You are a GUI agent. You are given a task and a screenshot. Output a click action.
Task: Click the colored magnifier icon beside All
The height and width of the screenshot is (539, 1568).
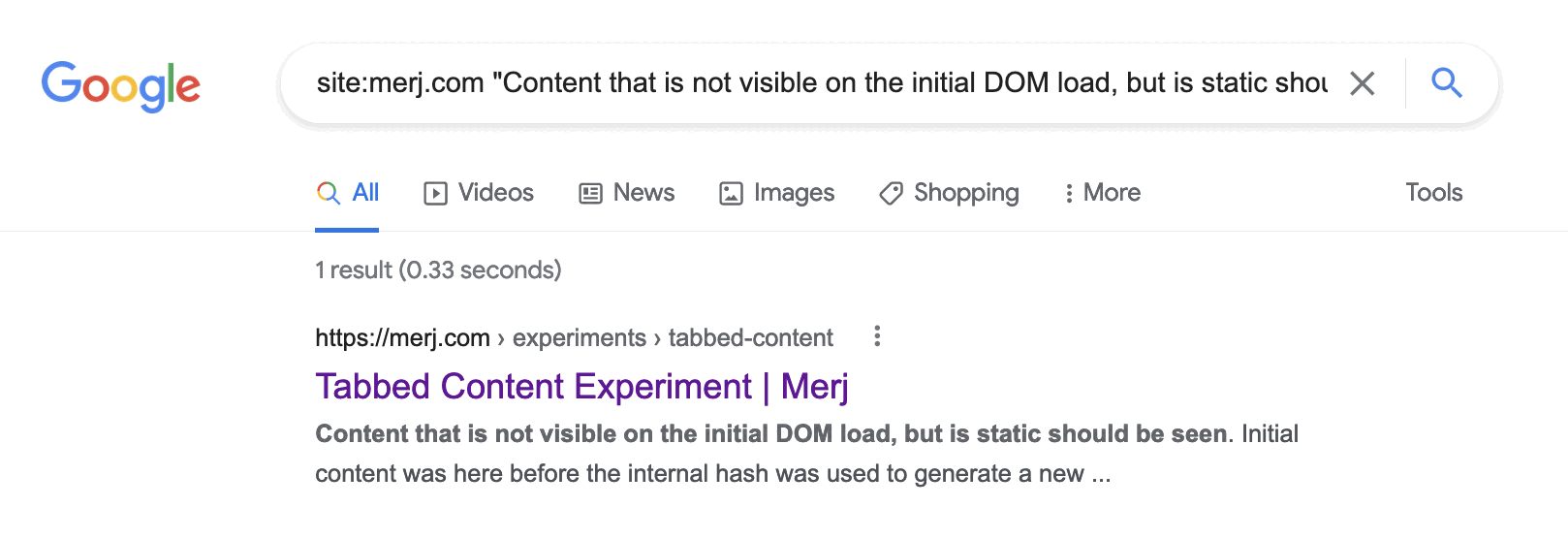[329, 193]
